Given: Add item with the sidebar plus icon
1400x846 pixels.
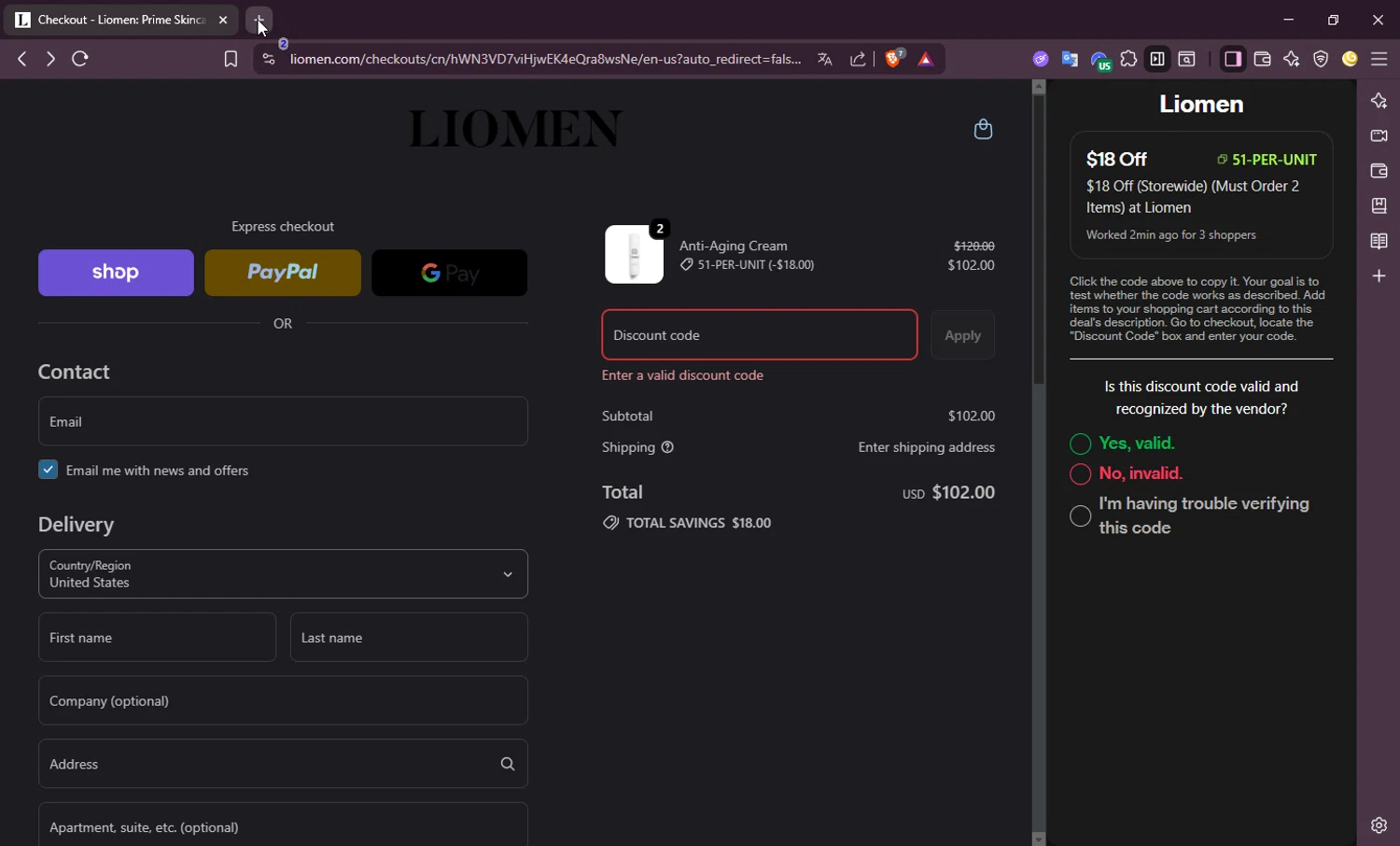Looking at the screenshot, I should tap(1379, 276).
